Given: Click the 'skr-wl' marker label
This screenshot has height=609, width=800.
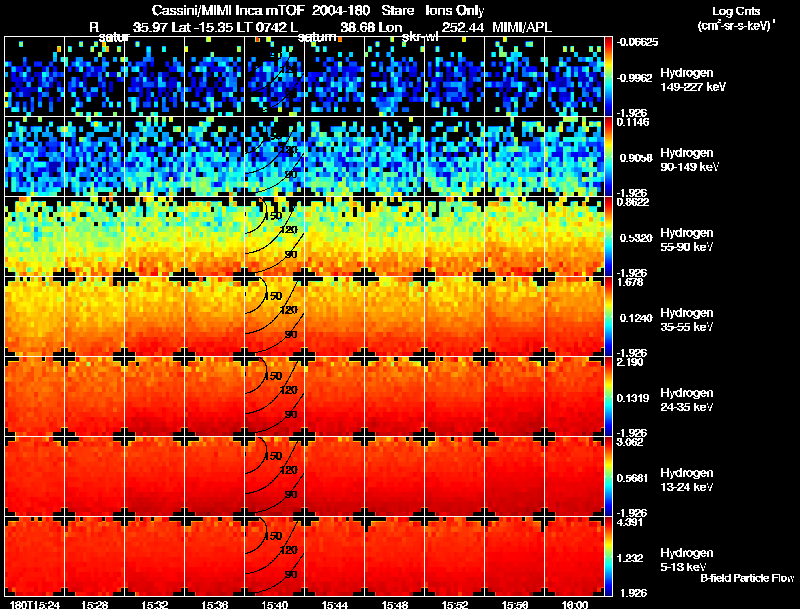Looking at the screenshot, I should click(420, 37).
